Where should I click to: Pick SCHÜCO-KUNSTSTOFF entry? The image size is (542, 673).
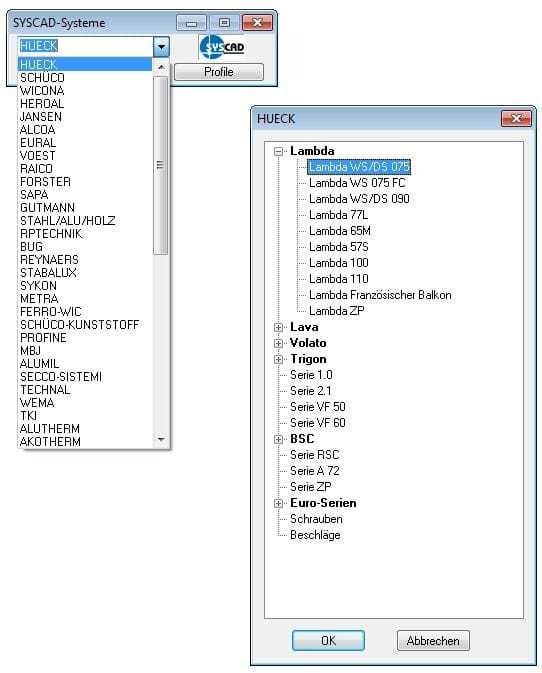pyautogui.click(x=79, y=324)
